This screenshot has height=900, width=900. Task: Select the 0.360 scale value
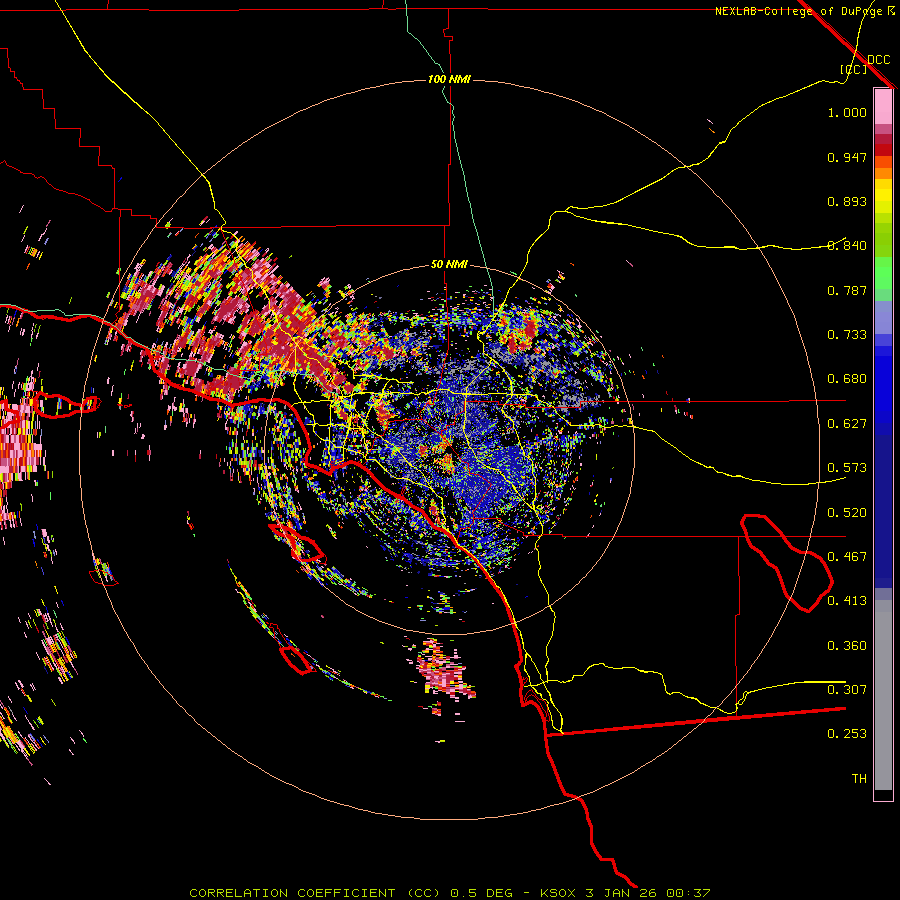847,646
